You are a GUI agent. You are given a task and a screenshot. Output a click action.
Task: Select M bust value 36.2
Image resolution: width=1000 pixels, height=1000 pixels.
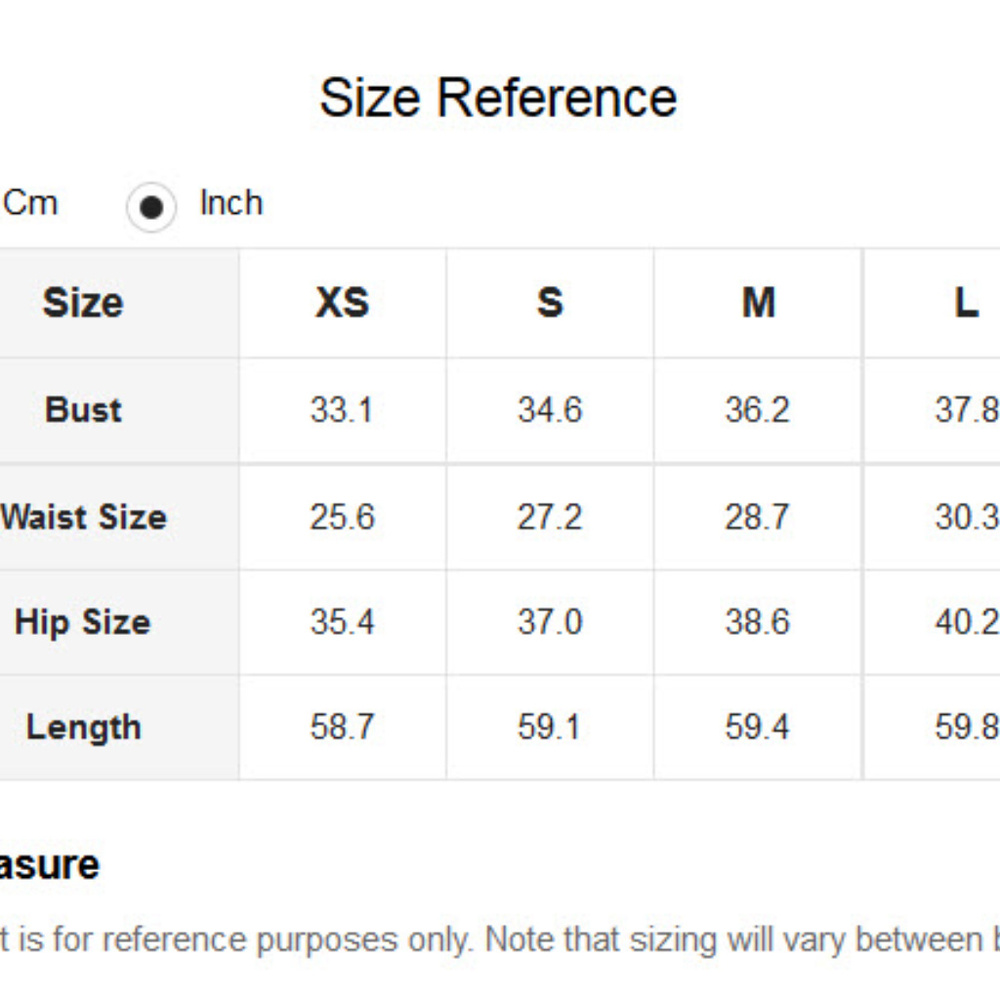tap(758, 409)
